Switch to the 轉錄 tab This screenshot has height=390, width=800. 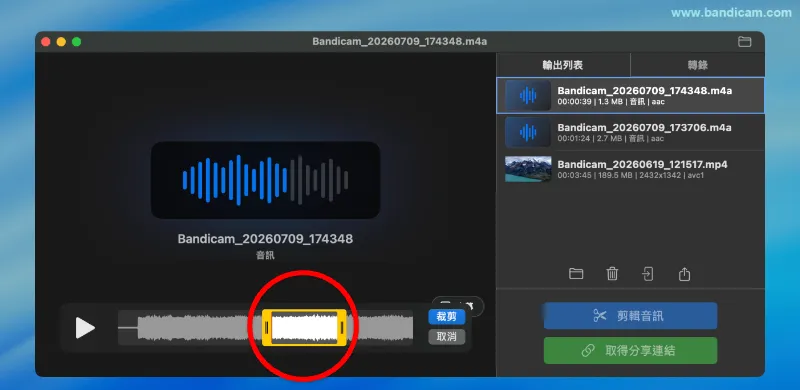[697, 65]
